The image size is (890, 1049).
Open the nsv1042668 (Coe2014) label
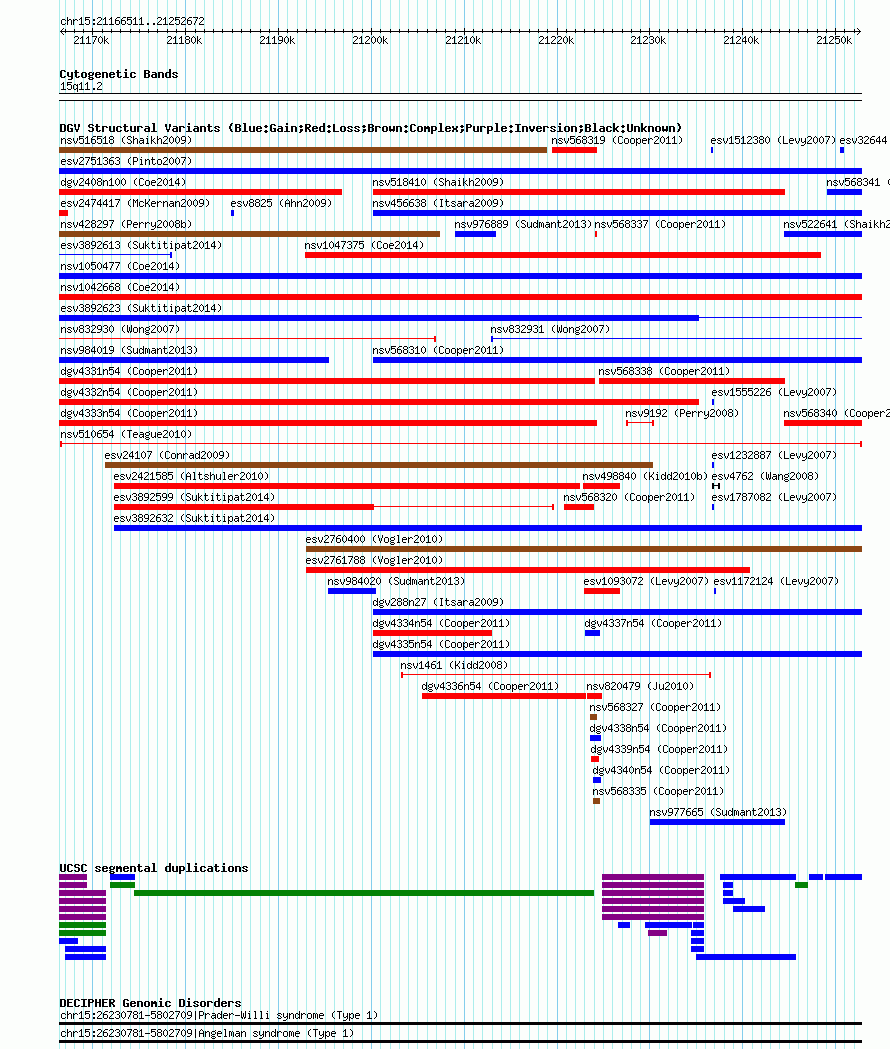point(120,288)
